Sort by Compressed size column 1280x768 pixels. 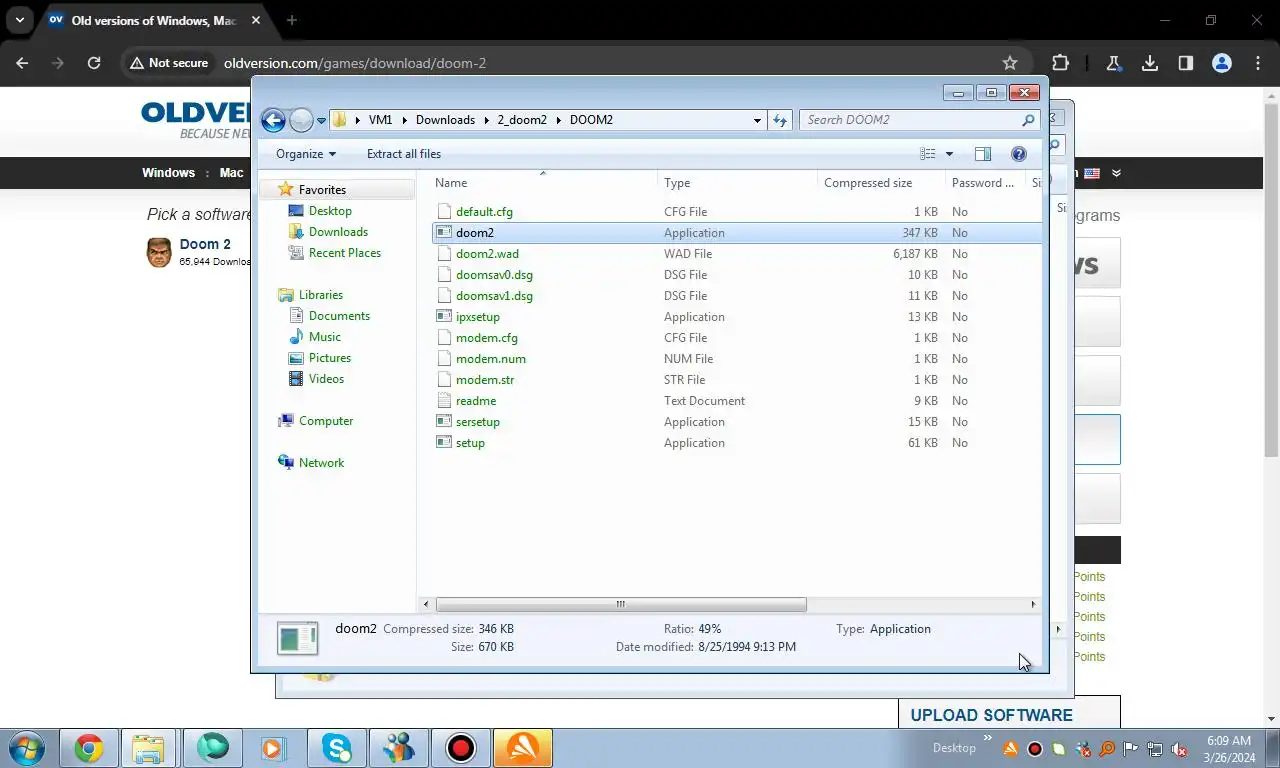880,183
